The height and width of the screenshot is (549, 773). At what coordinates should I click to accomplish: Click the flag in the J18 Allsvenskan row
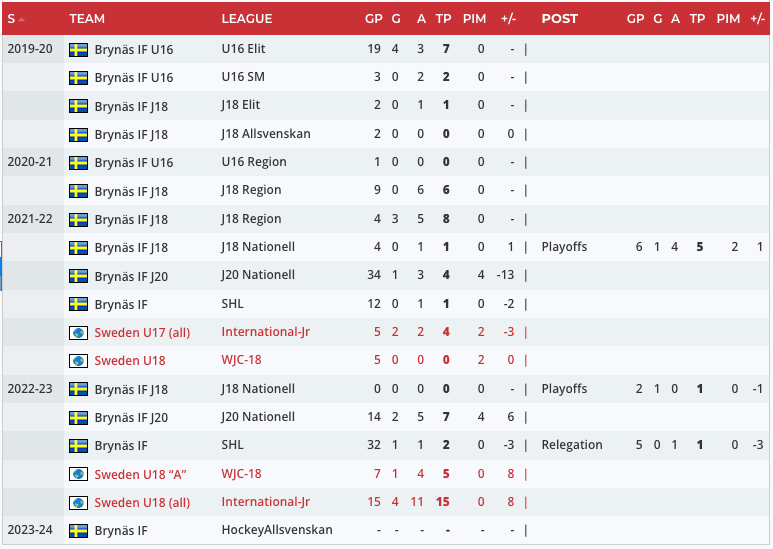[78, 134]
